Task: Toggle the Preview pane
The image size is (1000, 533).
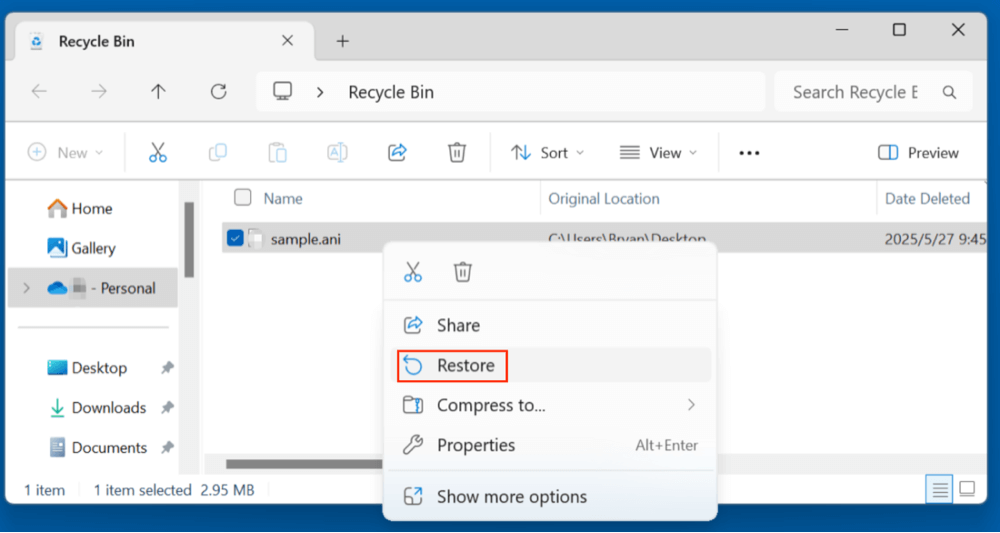Action: (x=918, y=153)
